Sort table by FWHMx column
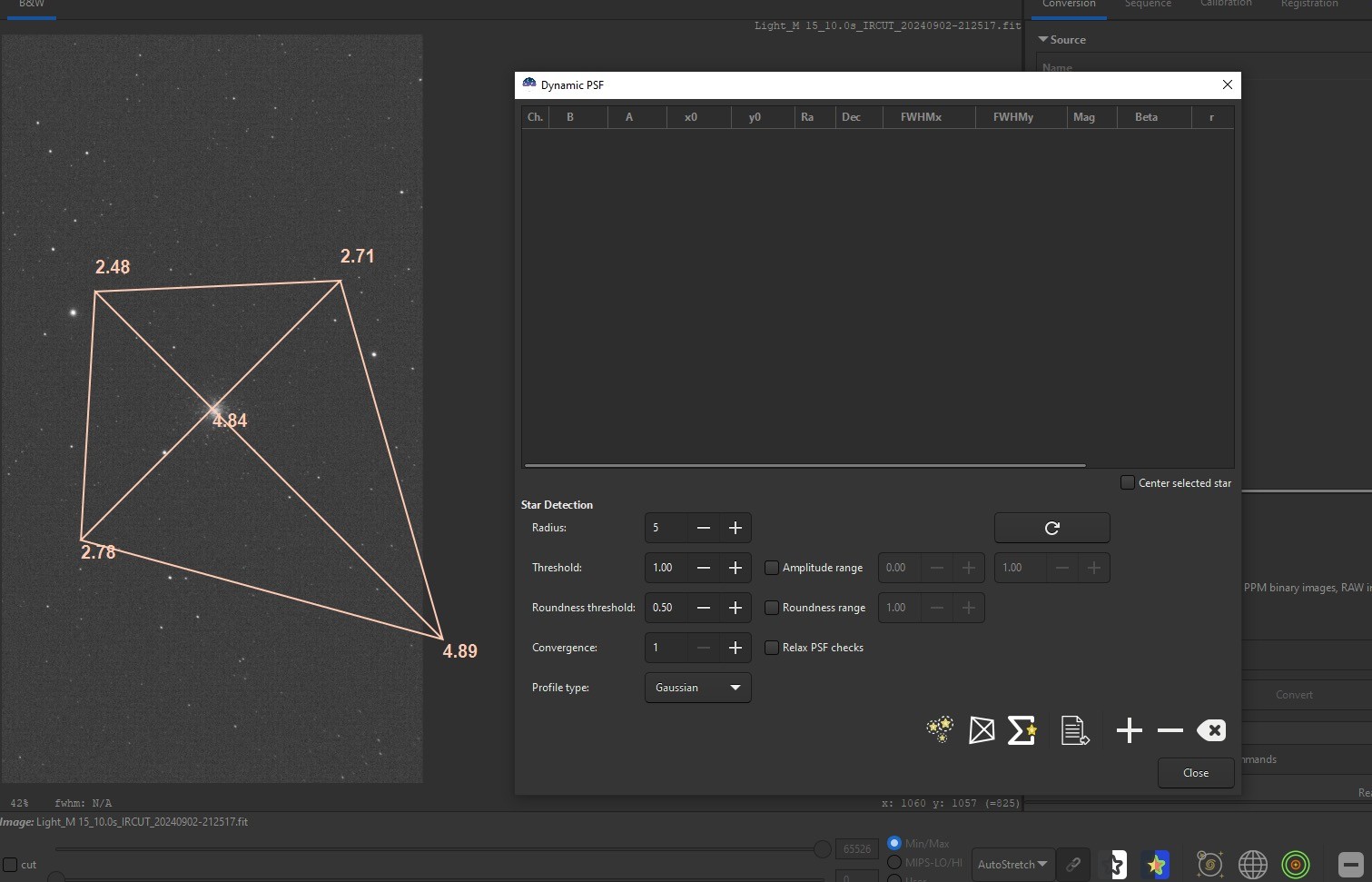 [x=928, y=117]
